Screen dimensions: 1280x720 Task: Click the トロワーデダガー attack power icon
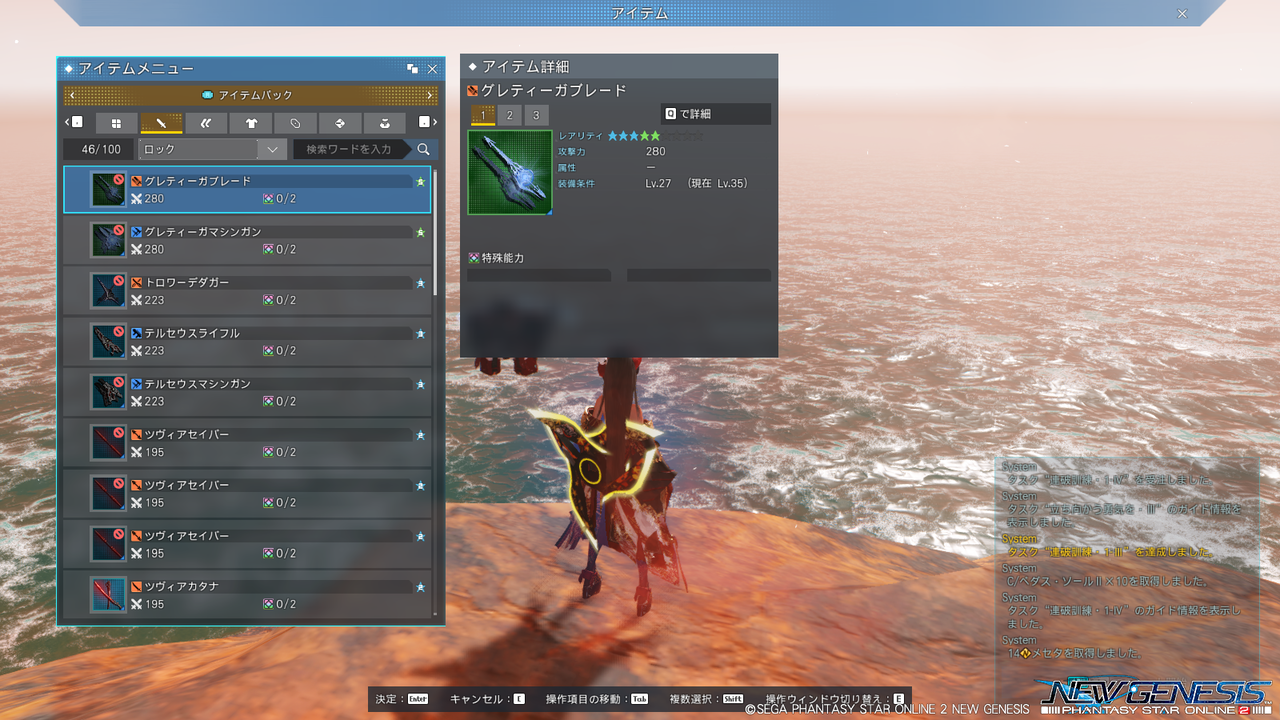pyautogui.click(x=136, y=300)
